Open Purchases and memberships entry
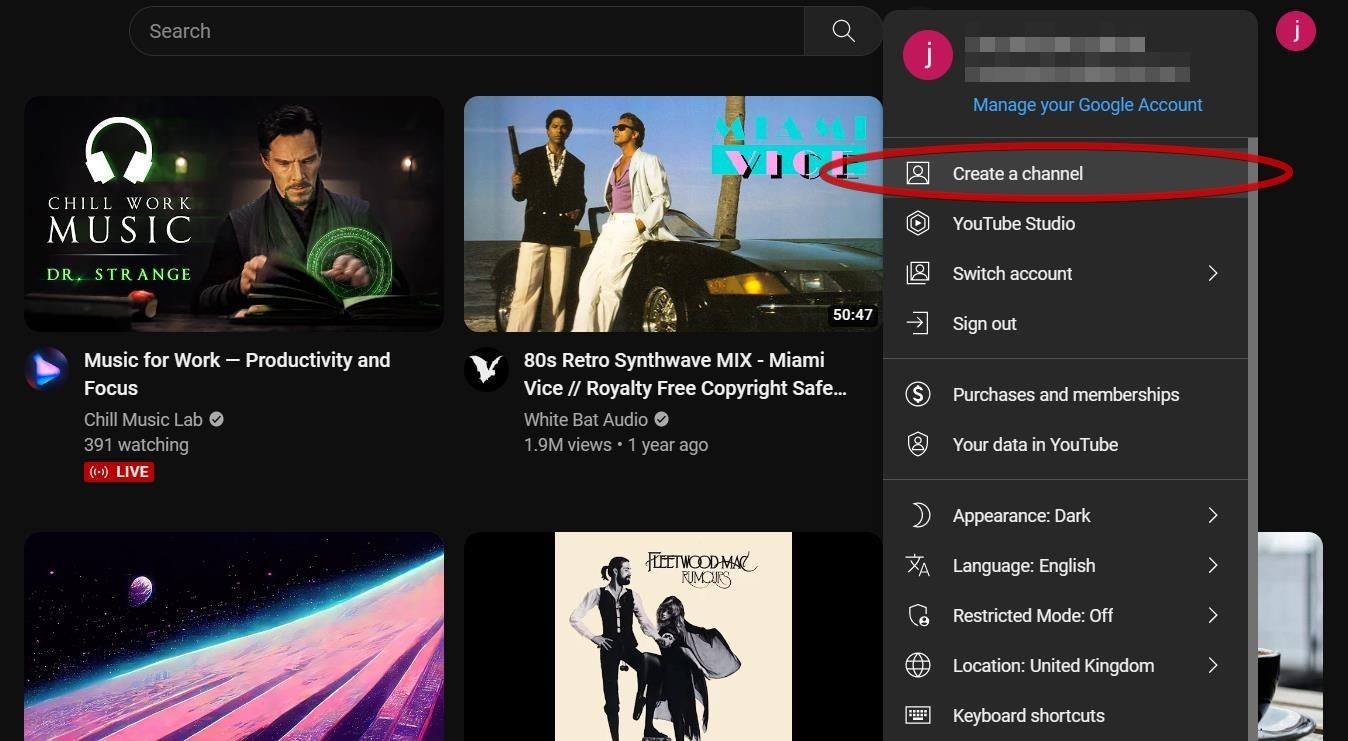 [x=1066, y=395]
